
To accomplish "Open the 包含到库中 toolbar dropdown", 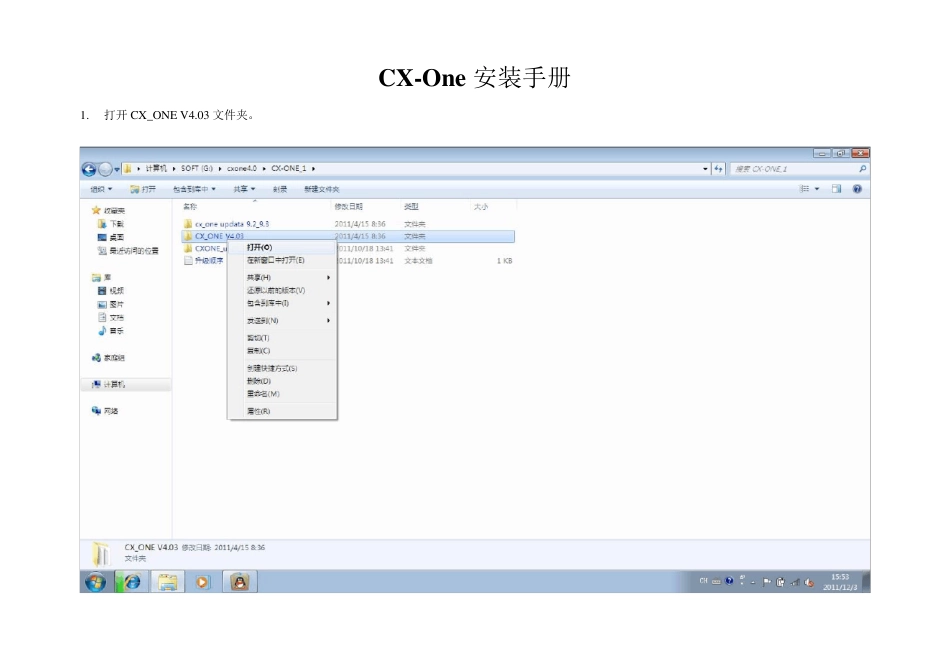I will tap(194, 189).
